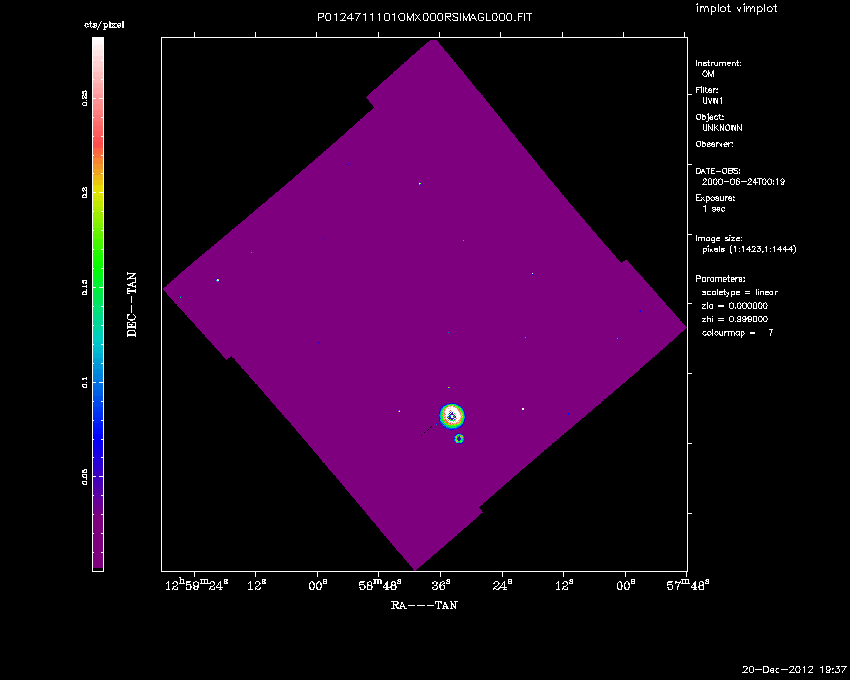Click the 'colourmap = 7' parameter

[x=737, y=332]
